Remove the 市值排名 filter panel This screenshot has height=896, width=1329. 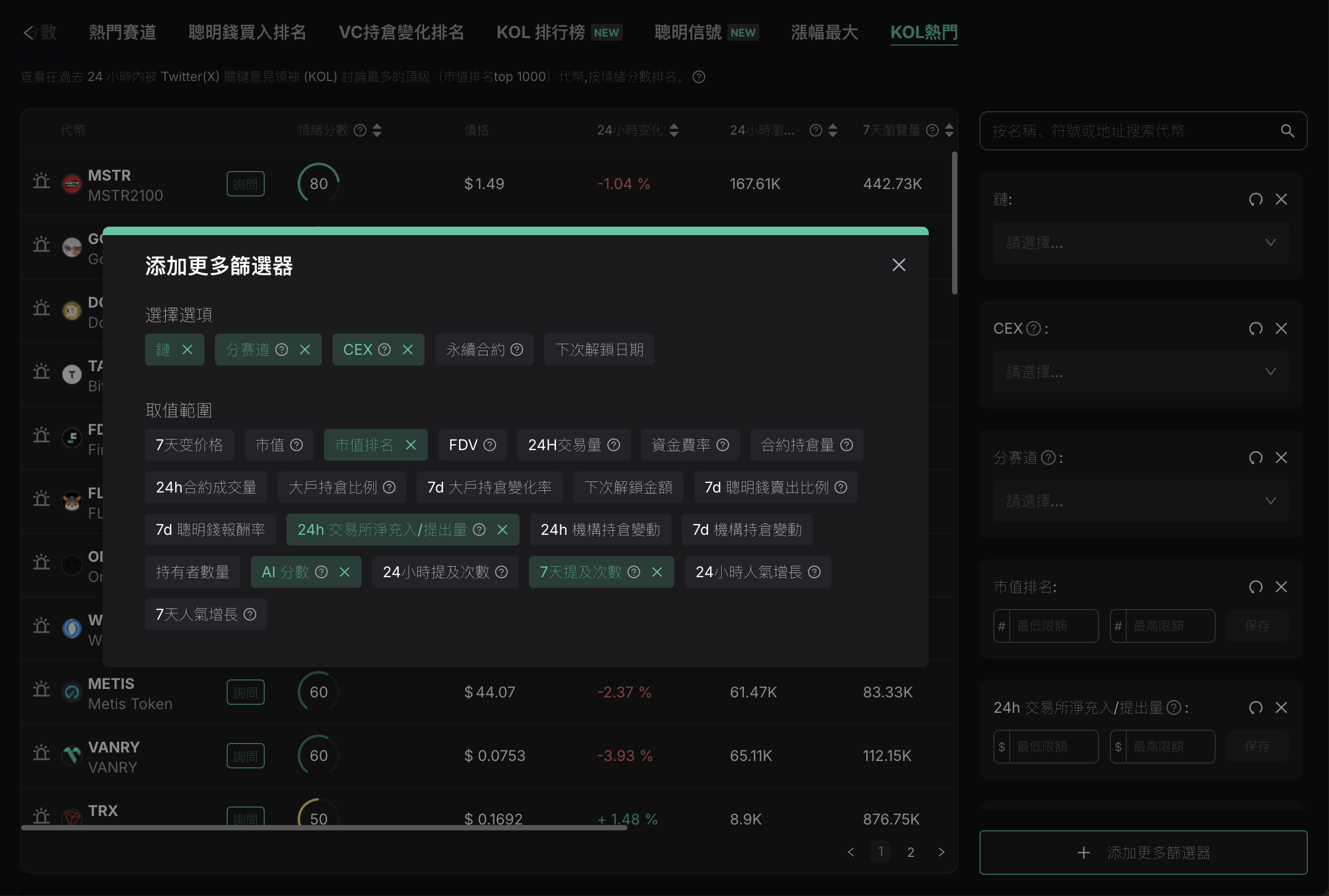(x=1281, y=587)
